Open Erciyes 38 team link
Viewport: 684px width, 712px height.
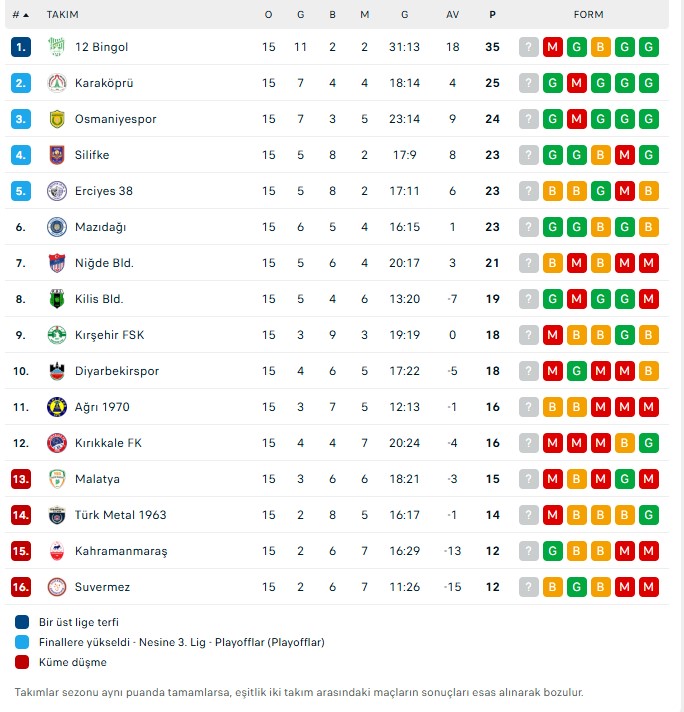tap(104, 191)
